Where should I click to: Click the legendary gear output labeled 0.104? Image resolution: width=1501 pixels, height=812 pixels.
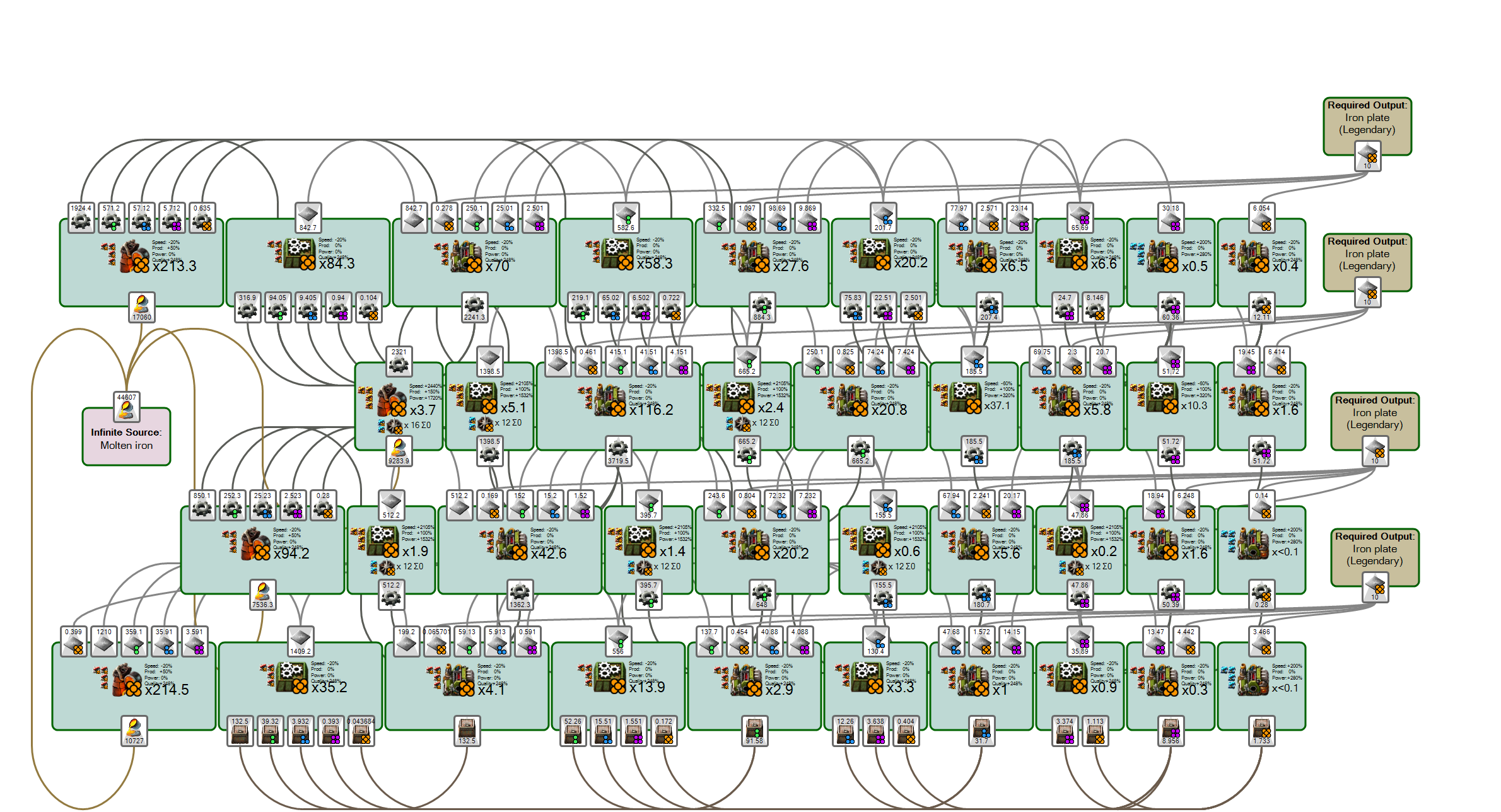pos(368,307)
